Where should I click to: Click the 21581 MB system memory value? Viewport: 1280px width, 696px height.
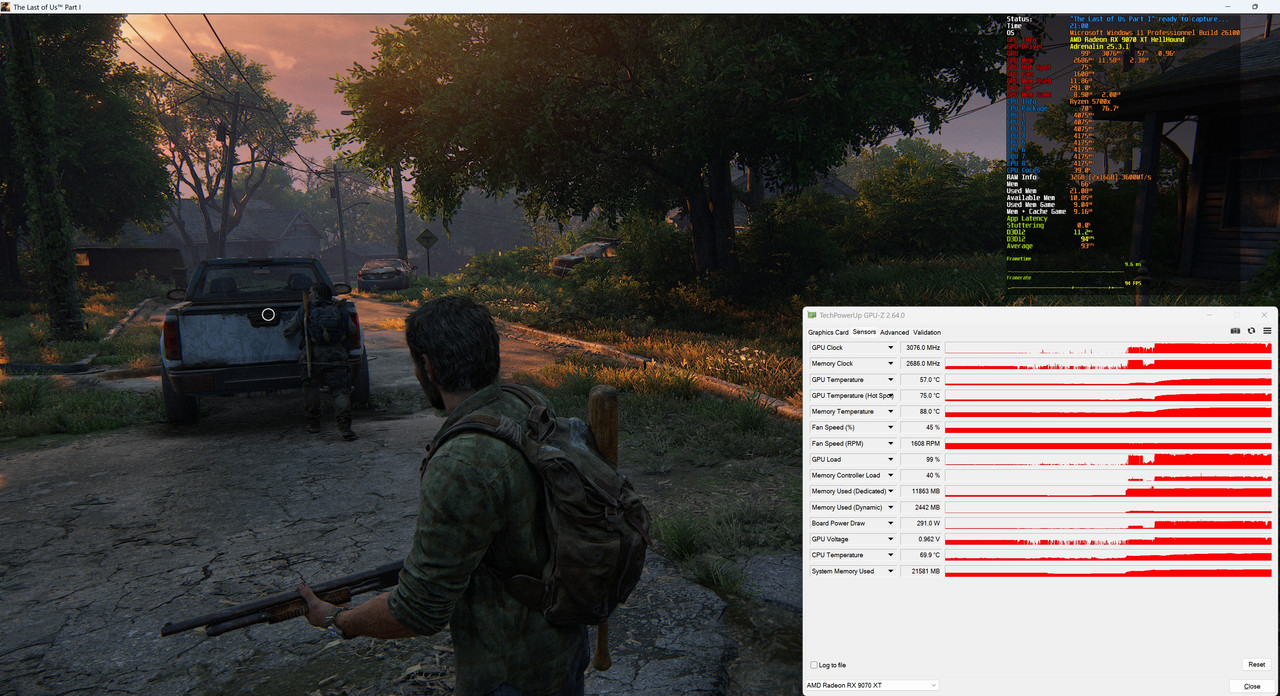(x=921, y=571)
